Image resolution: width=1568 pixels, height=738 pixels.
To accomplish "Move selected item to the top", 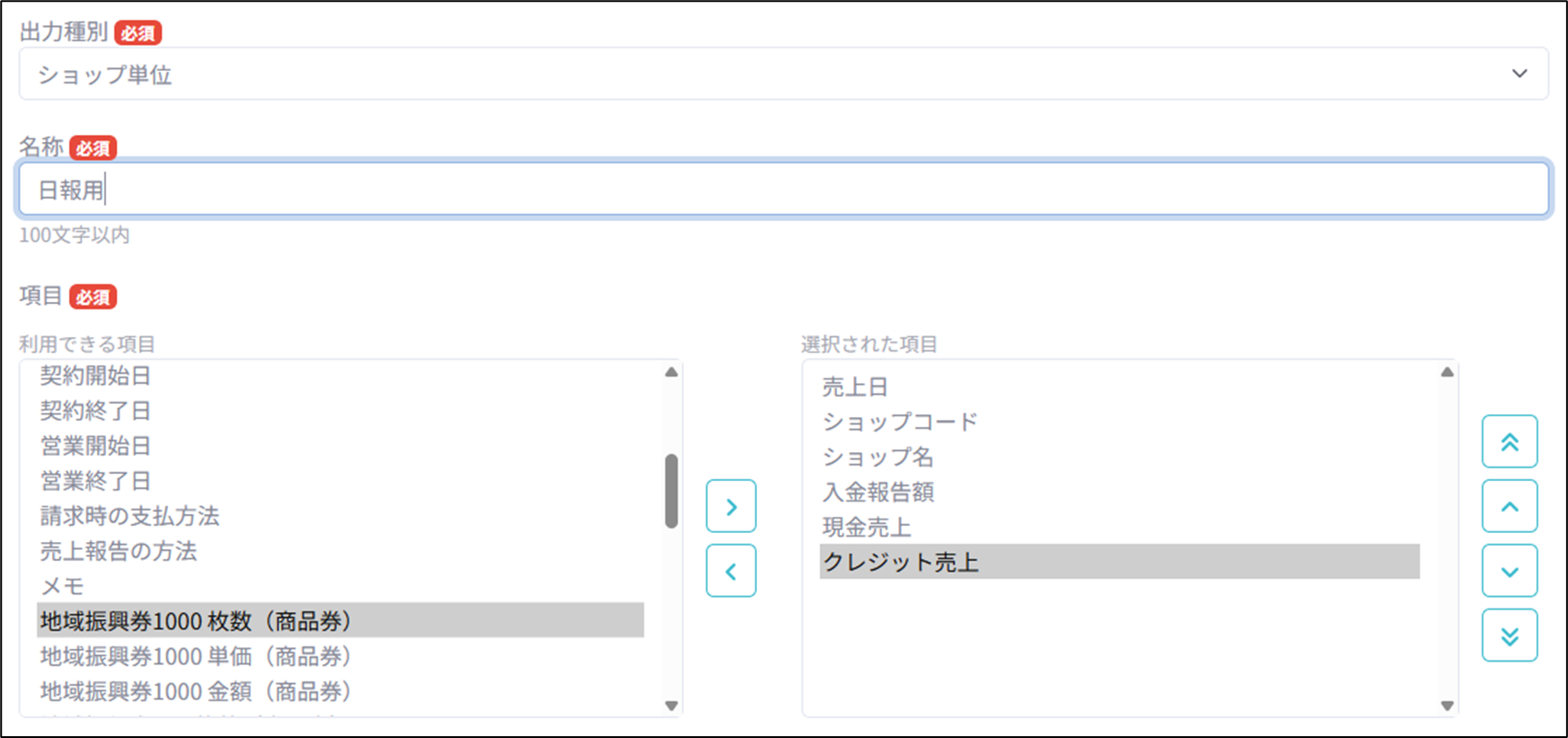I will [x=1510, y=441].
